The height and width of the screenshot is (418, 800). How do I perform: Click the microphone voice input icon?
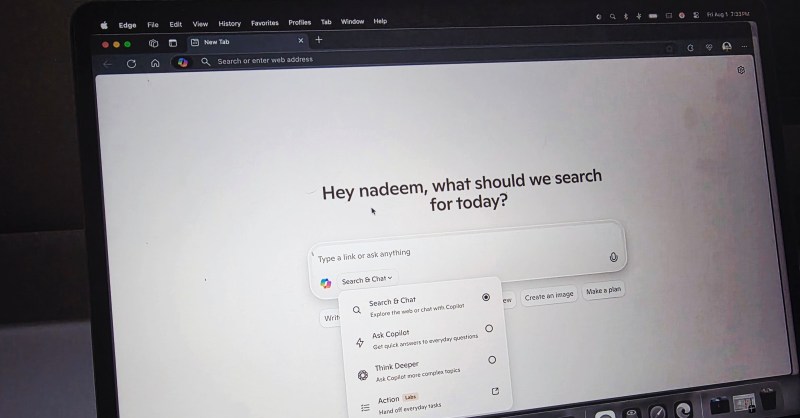[613, 257]
